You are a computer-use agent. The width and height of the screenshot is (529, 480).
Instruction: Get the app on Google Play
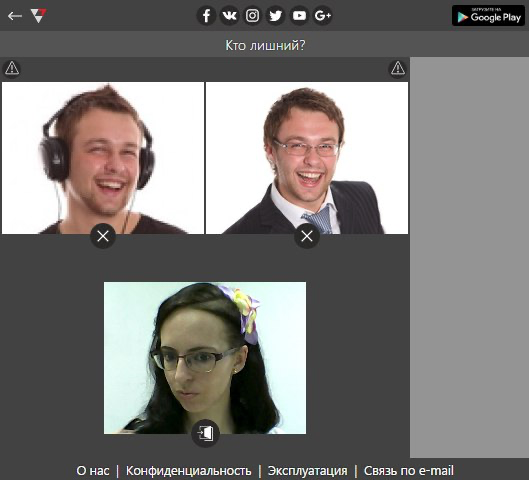488,16
